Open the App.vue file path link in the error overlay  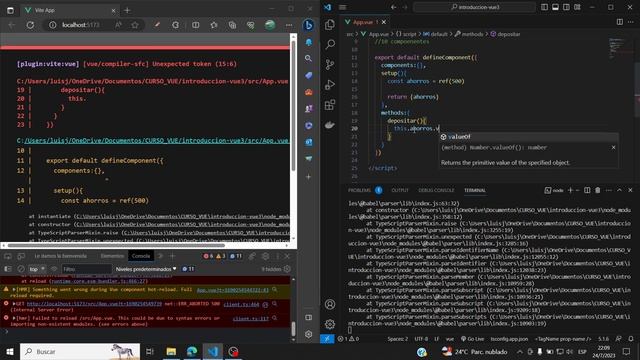click(x=156, y=140)
